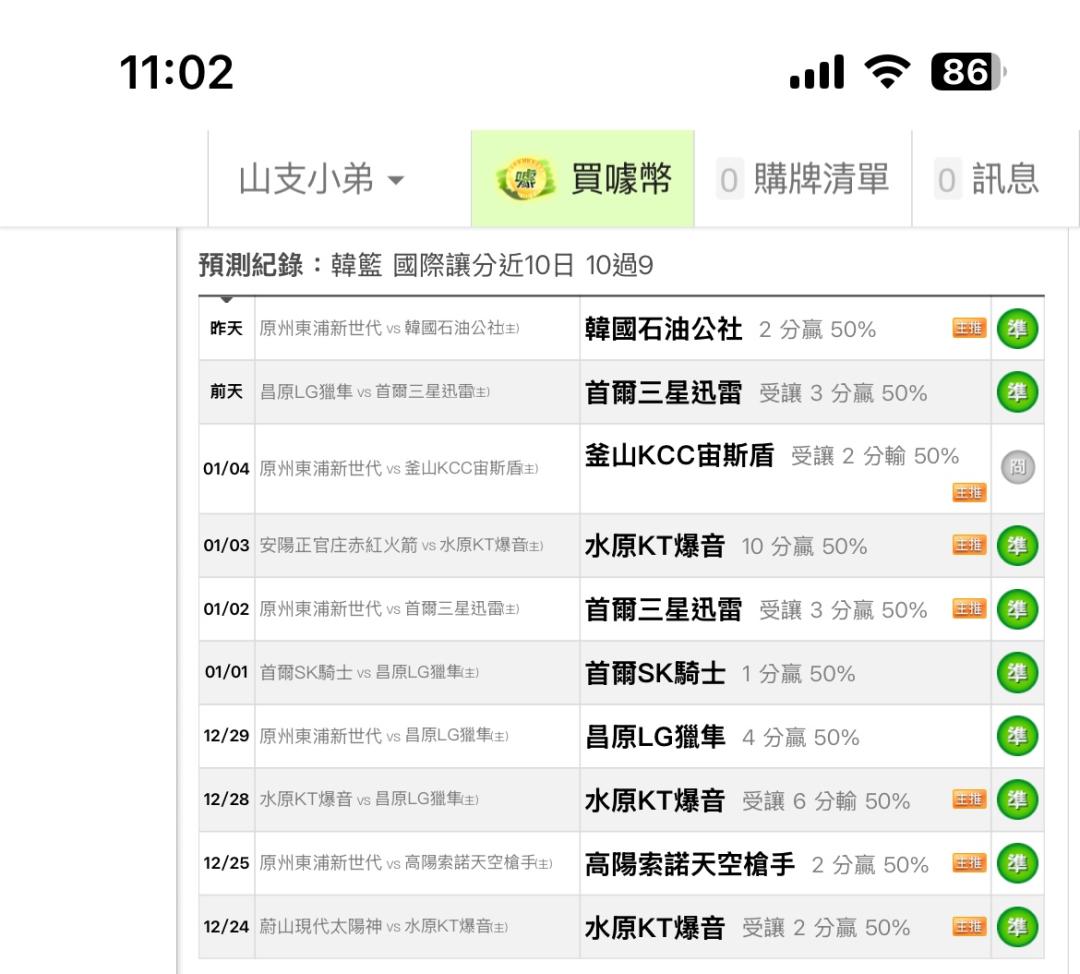Click the green 準 icon in the 12/28 row

pos(1017,800)
